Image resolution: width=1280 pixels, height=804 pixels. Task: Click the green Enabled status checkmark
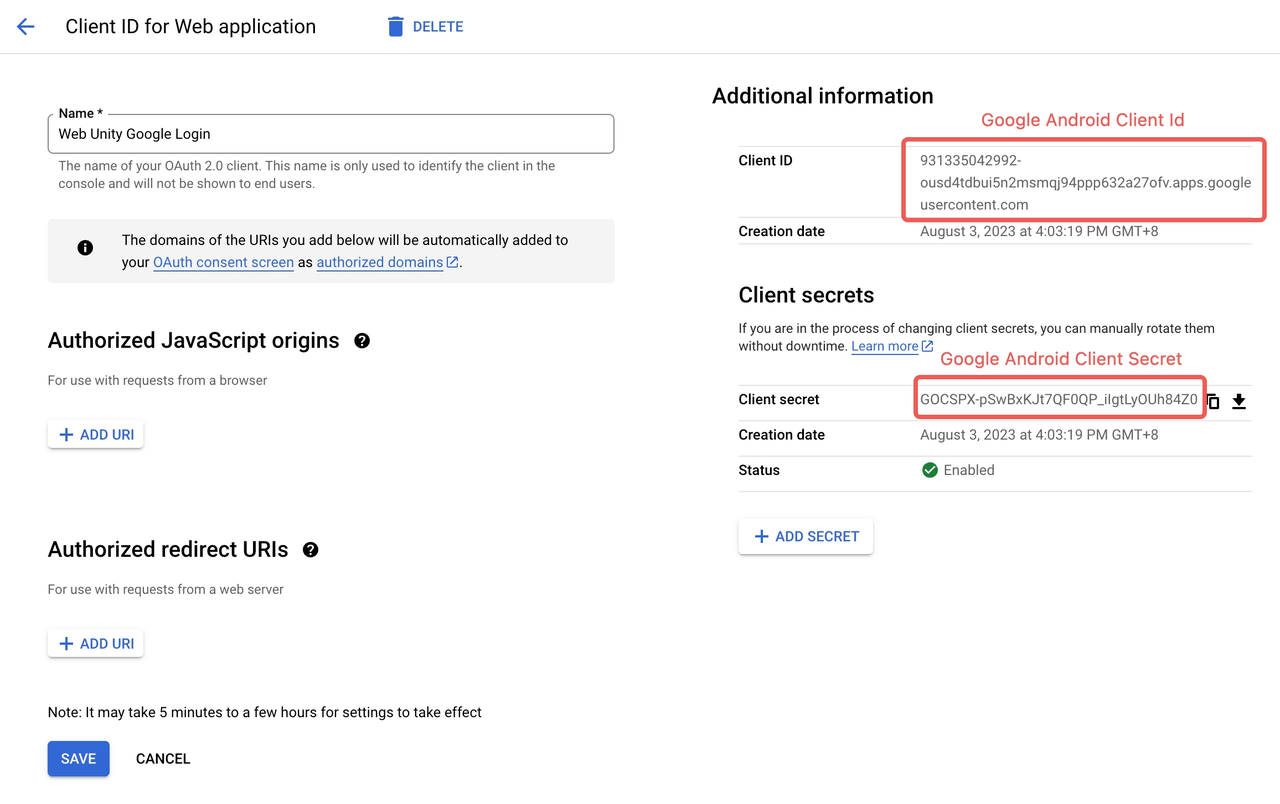pos(930,470)
